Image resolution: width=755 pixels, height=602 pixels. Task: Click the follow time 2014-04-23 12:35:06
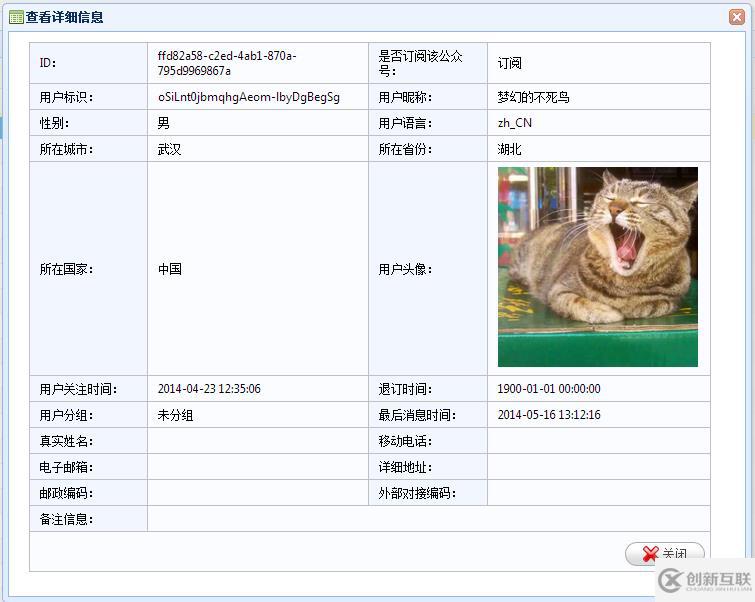209,389
